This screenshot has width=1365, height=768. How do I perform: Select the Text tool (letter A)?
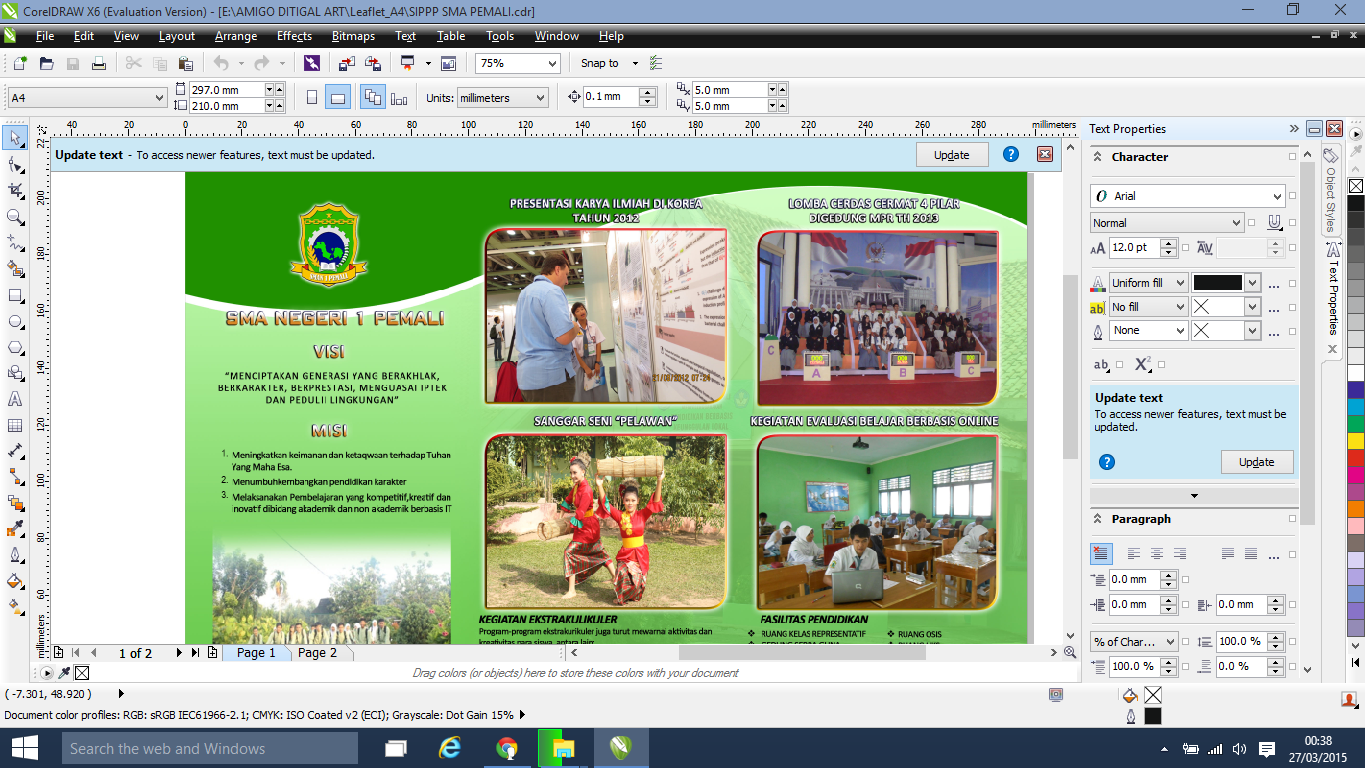[x=15, y=399]
